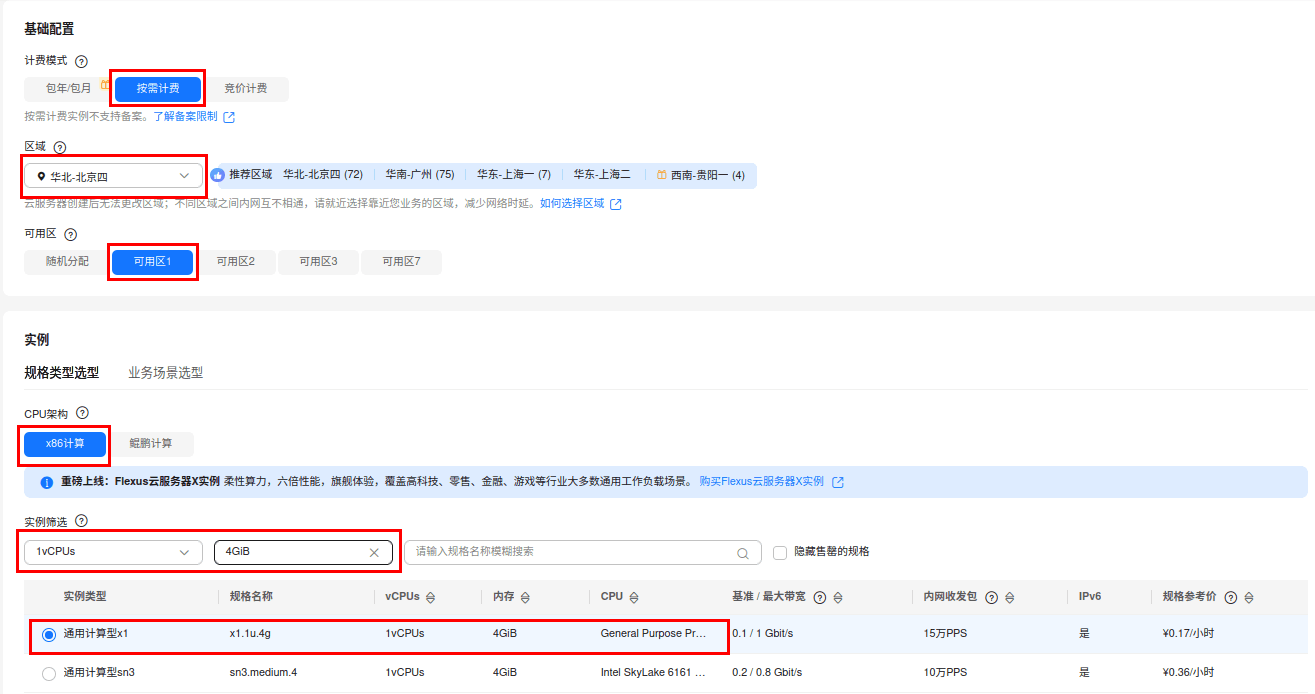The image size is (1315, 694).
Task: Click help icon beside 区域 label
Action: (x=60, y=147)
